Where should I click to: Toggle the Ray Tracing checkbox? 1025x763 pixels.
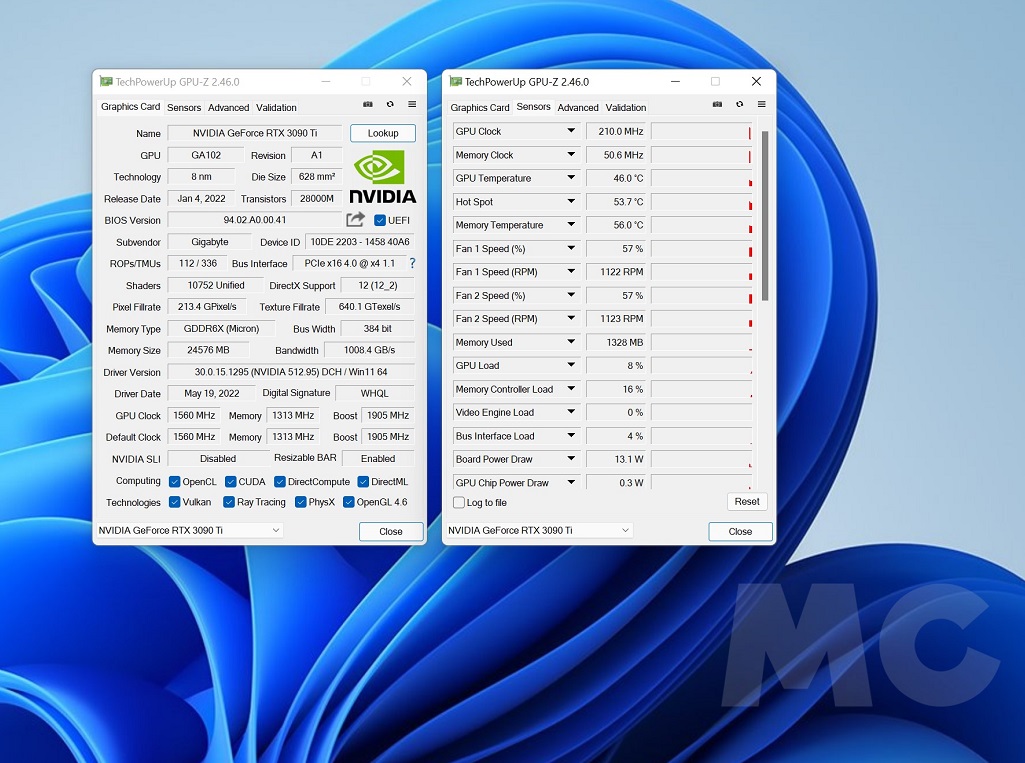[x=229, y=503]
